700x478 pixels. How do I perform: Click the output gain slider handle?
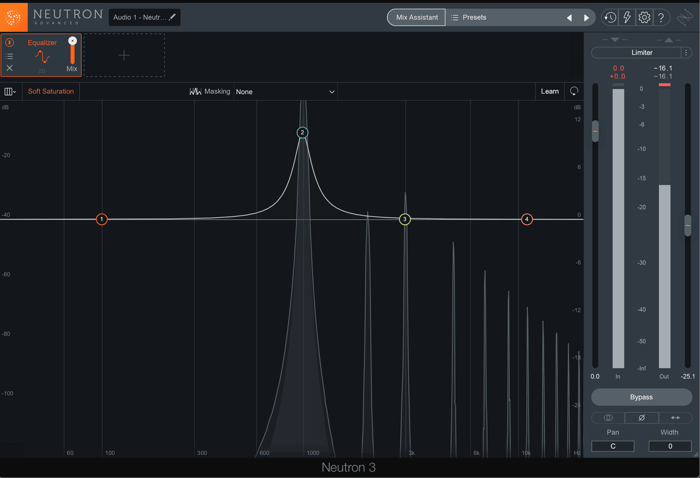[688, 225]
